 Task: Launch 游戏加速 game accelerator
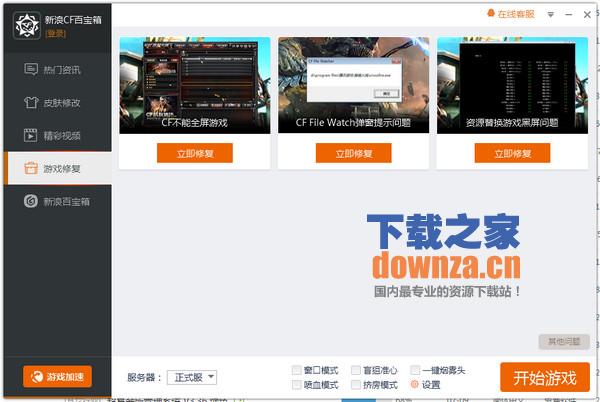pos(57,377)
